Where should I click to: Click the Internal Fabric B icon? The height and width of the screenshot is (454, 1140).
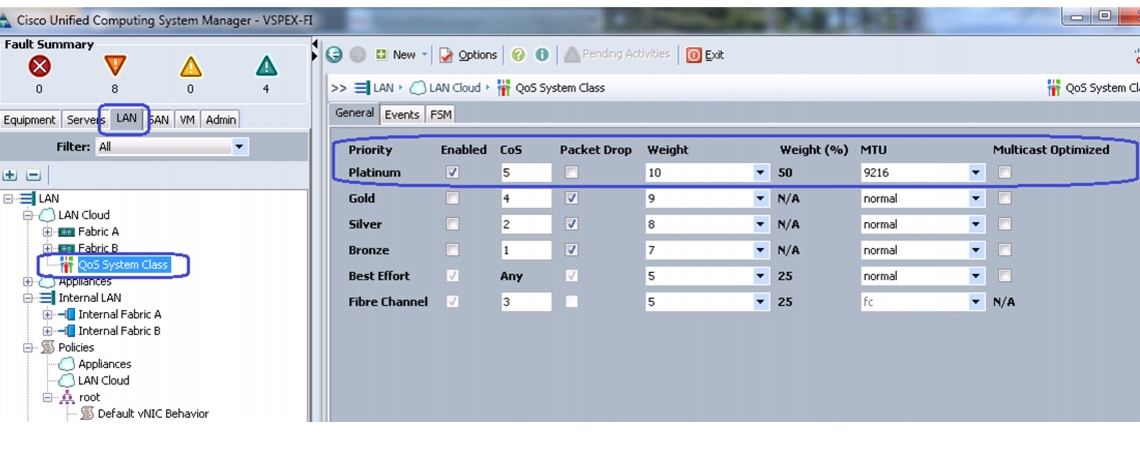66,331
